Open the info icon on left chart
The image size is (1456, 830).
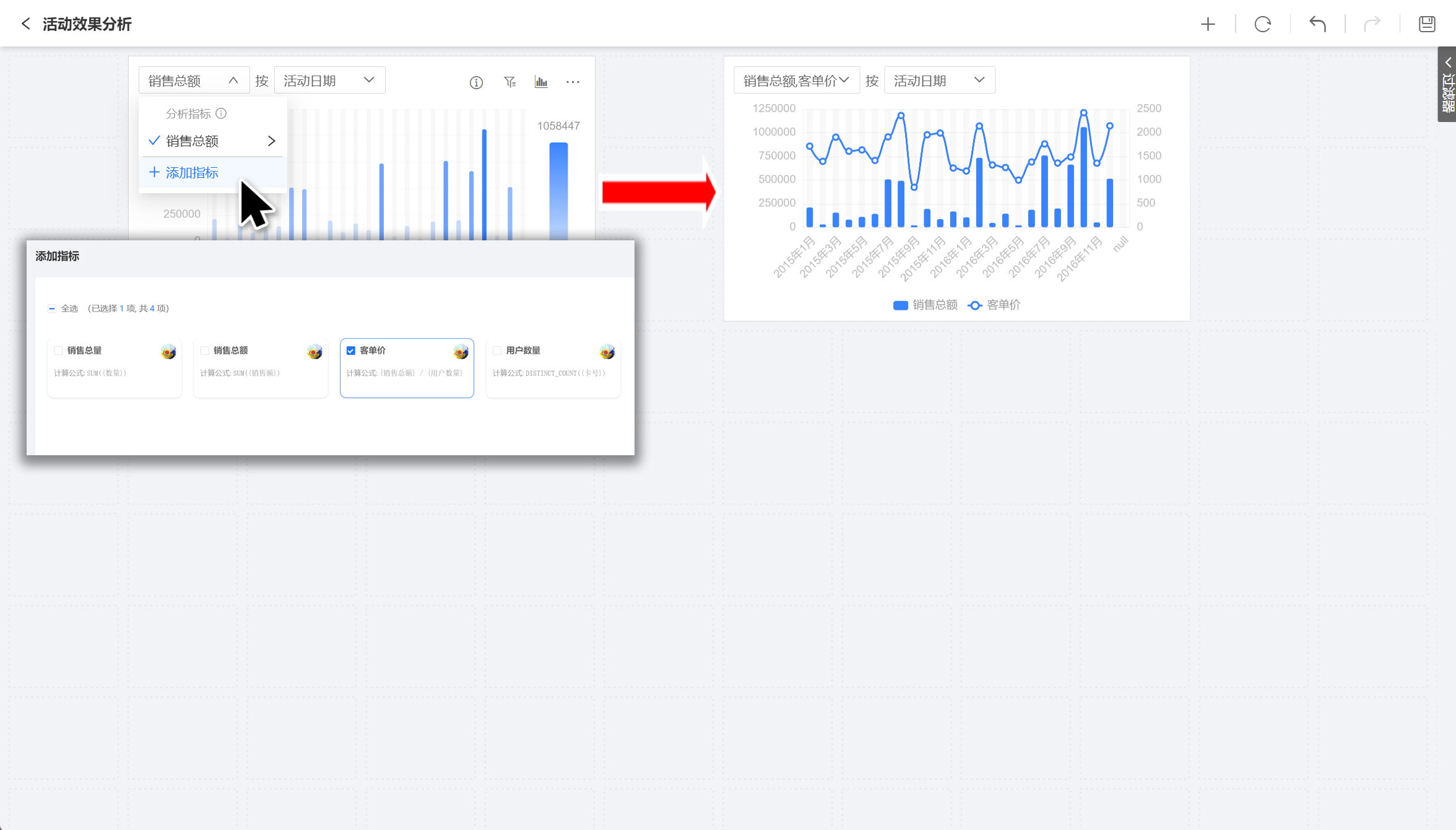(476, 82)
